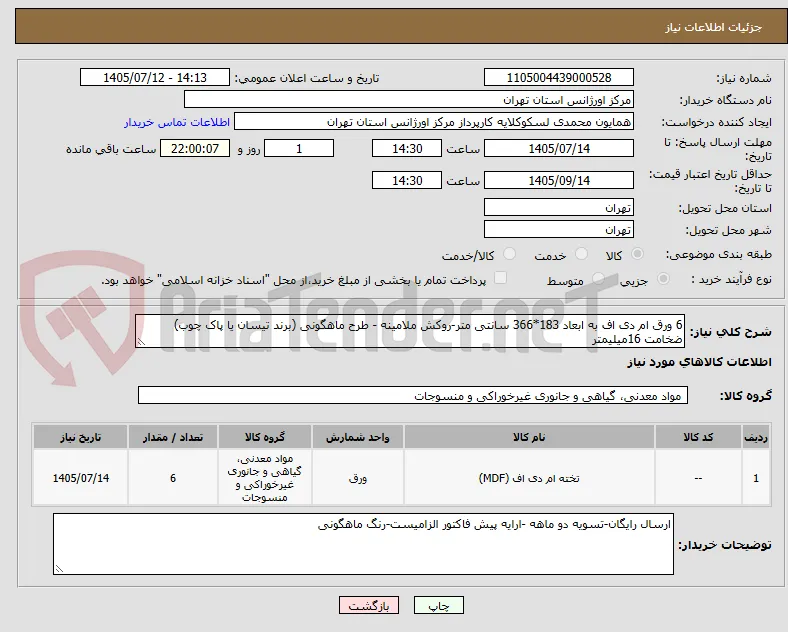Viewport: 788px width, 632px height.
Task: Click the request creator name field همایون محمدی
Action: click(434, 122)
